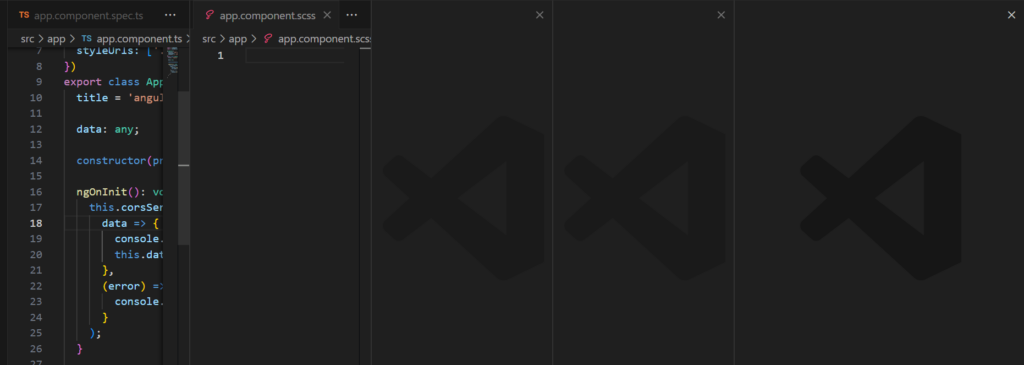This screenshot has width=1024, height=365.
Task: Click line number 22 in the gutter
Action: (36, 286)
